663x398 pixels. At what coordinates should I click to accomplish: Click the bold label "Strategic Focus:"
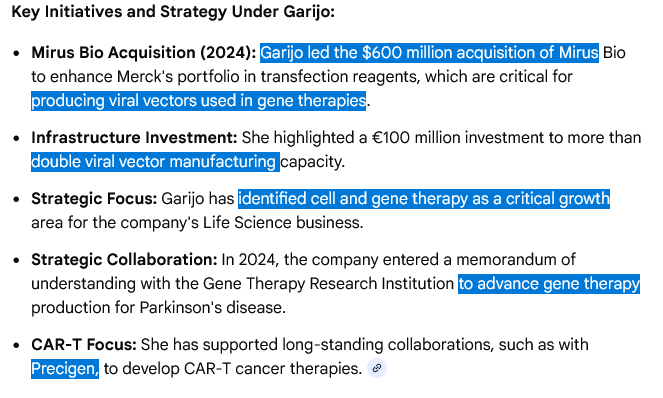(94, 199)
